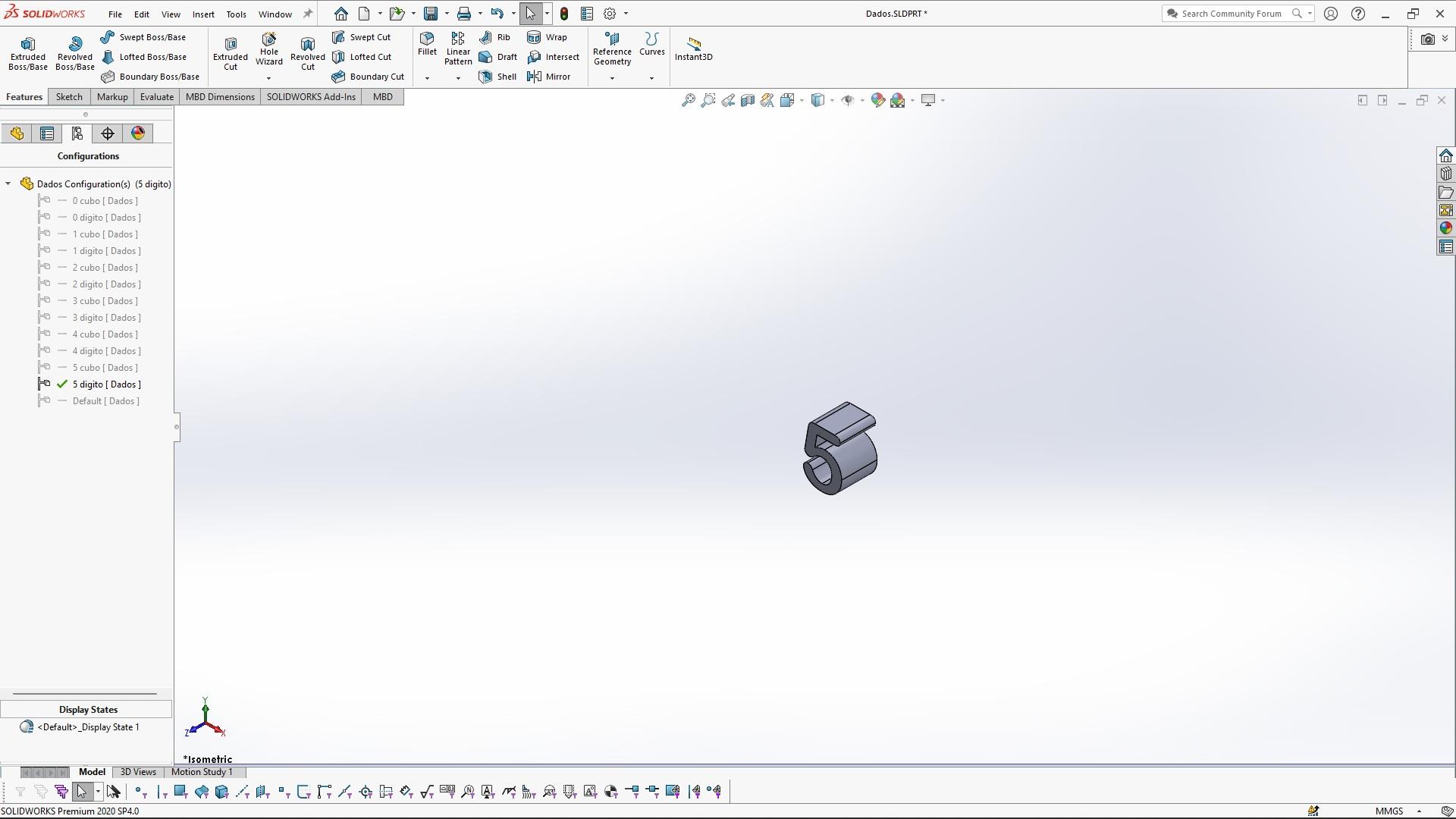
Task: Open the Tools menu
Action: (236, 14)
